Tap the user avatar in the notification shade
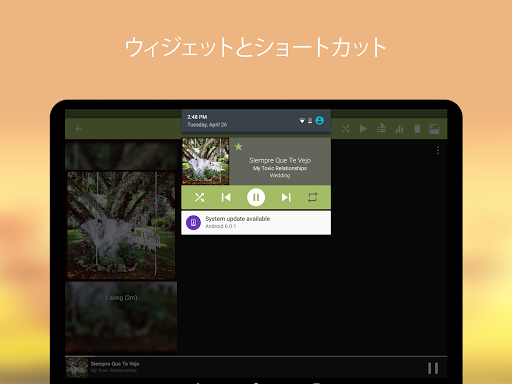This screenshot has width=512, height=384. tap(319, 120)
